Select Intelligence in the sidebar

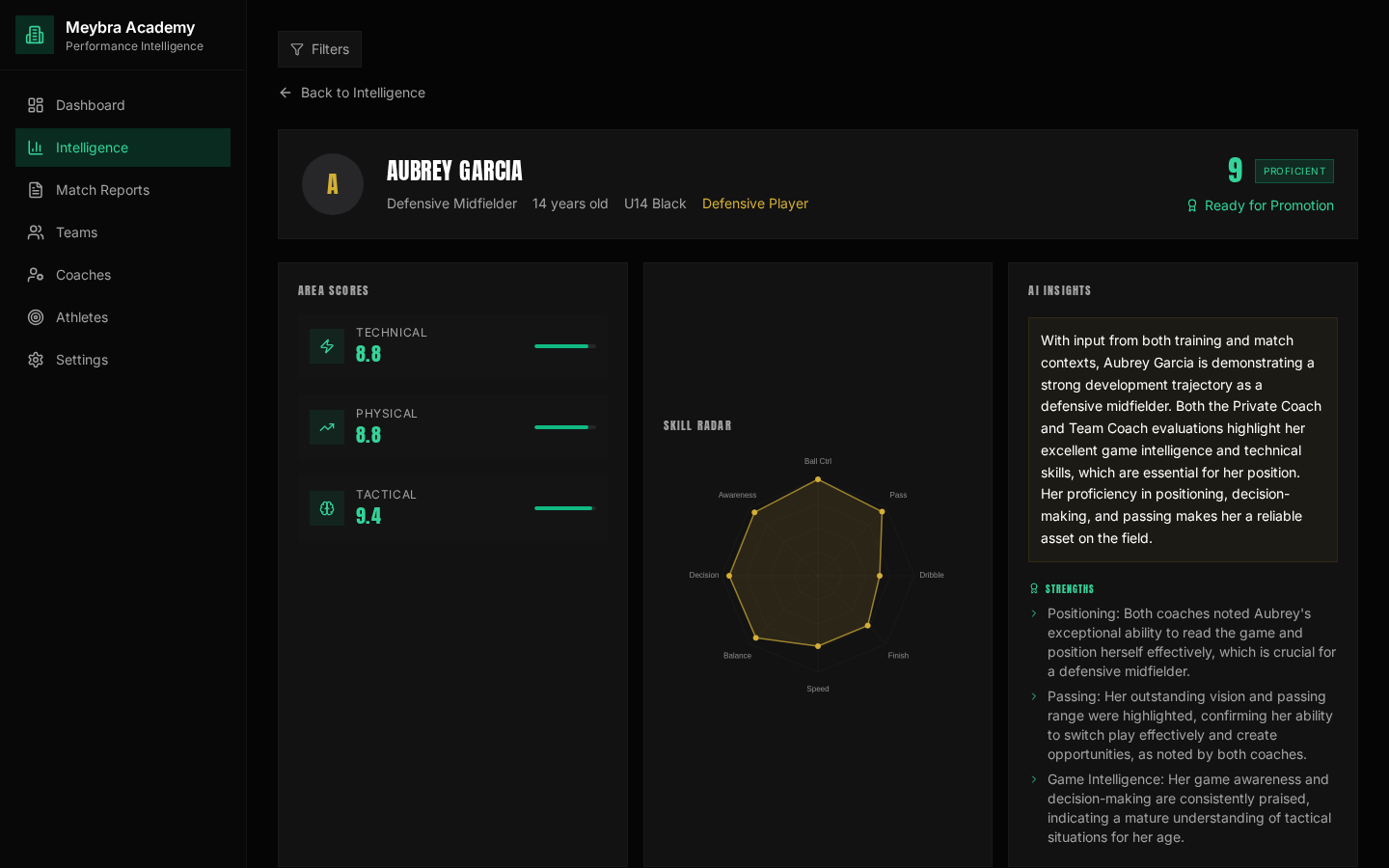(123, 148)
